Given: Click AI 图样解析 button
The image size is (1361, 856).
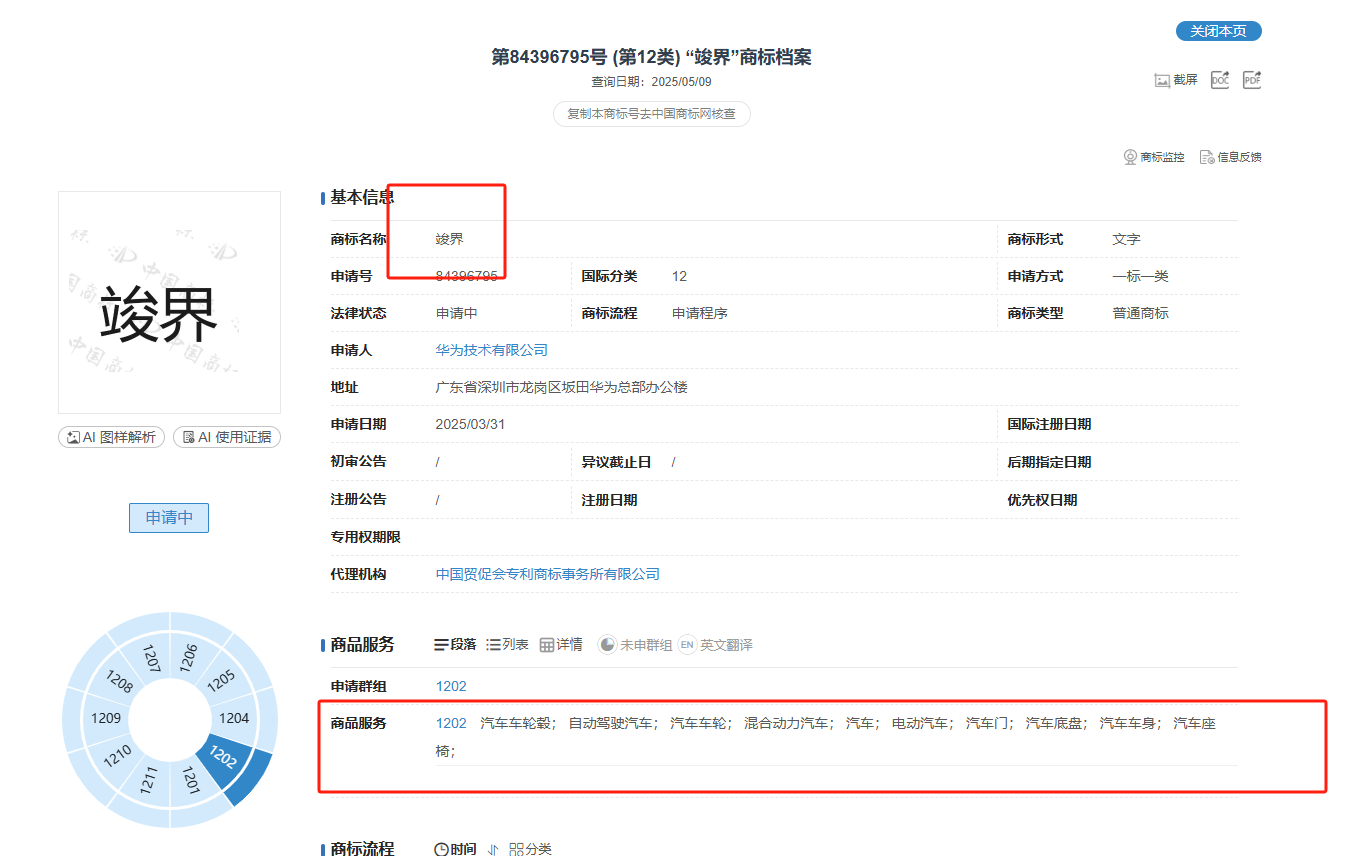Looking at the screenshot, I should (111, 437).
